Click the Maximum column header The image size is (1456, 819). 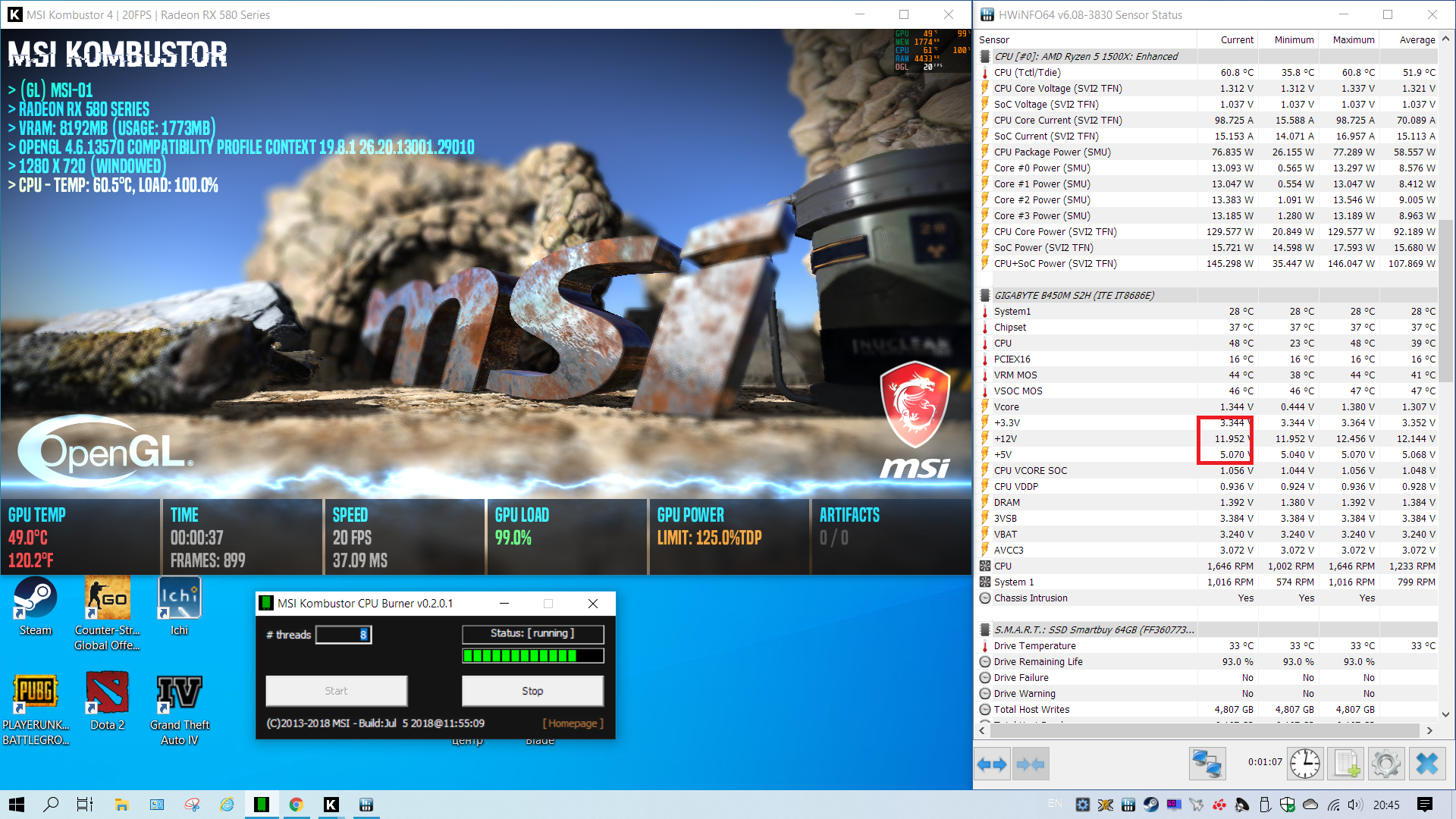[x=1353, y=39]
